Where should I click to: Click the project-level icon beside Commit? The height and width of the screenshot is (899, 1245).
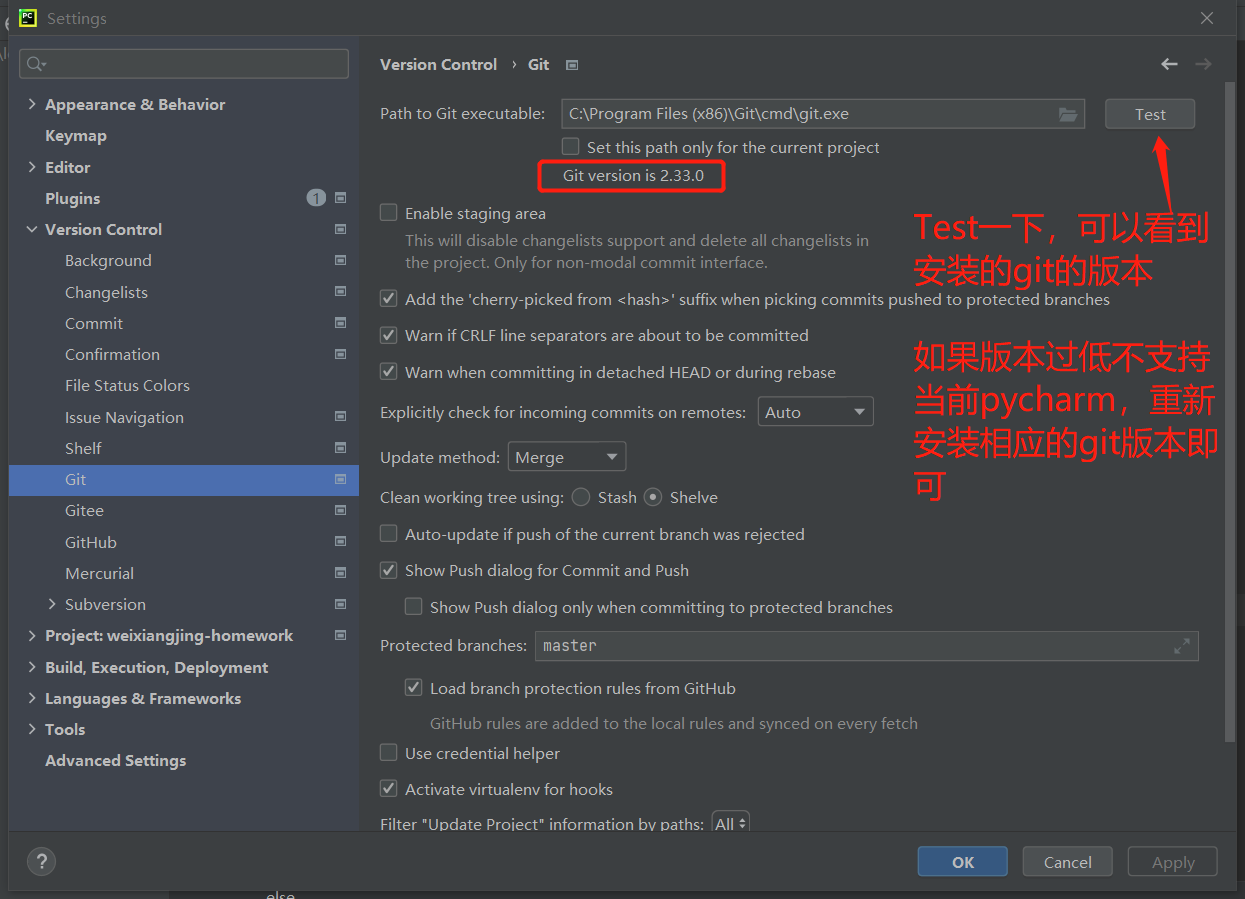click(x=340, y=323)
